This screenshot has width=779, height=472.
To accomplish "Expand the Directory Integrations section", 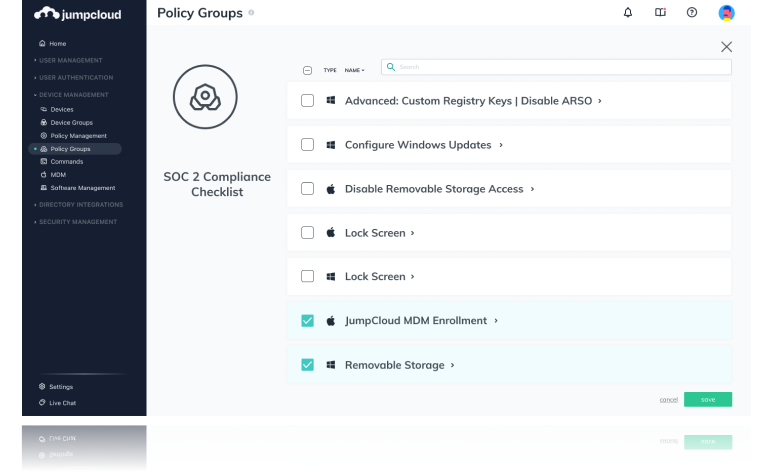I will [79, 204].
